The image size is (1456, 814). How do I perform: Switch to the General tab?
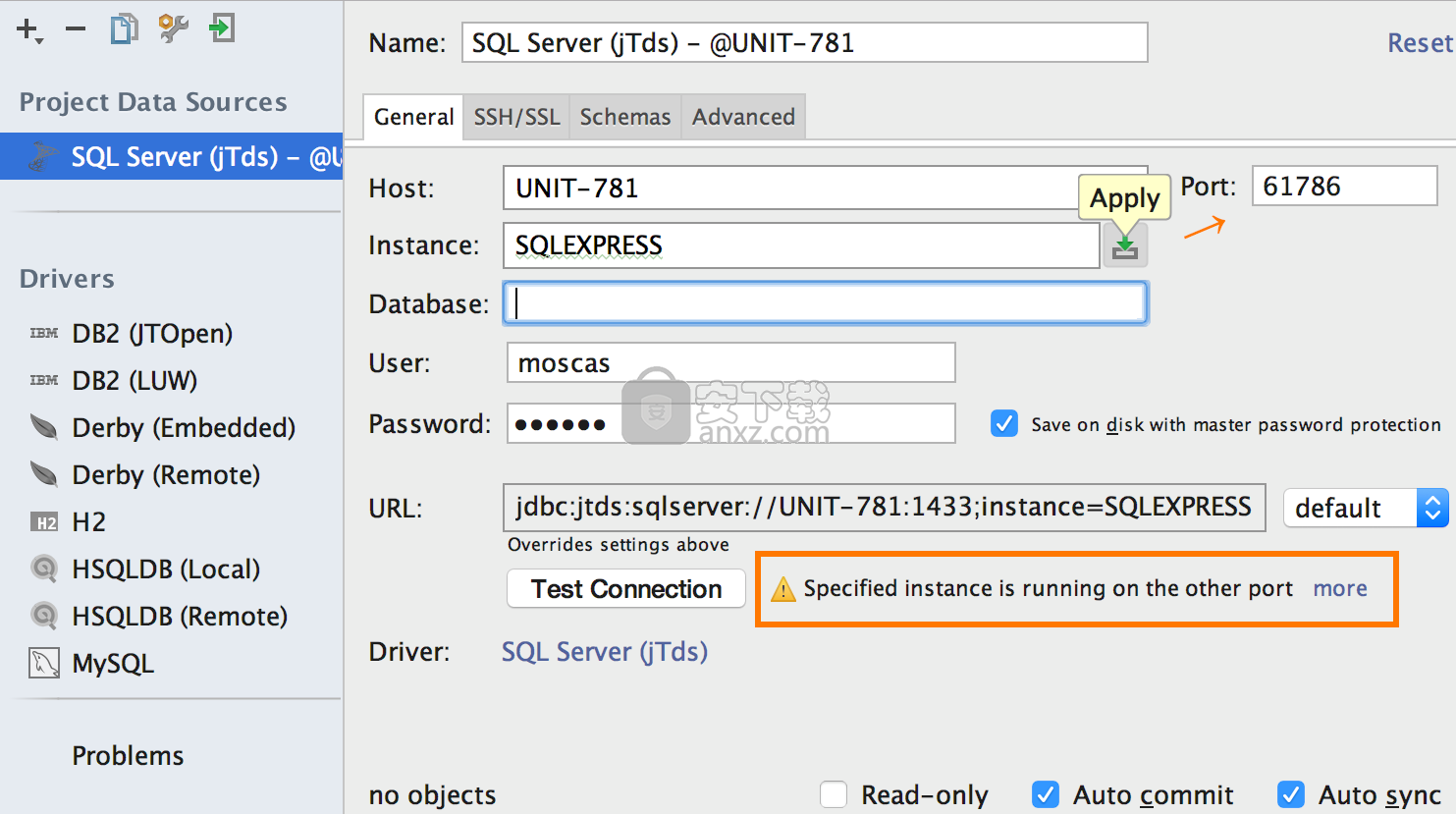[413, 117]
